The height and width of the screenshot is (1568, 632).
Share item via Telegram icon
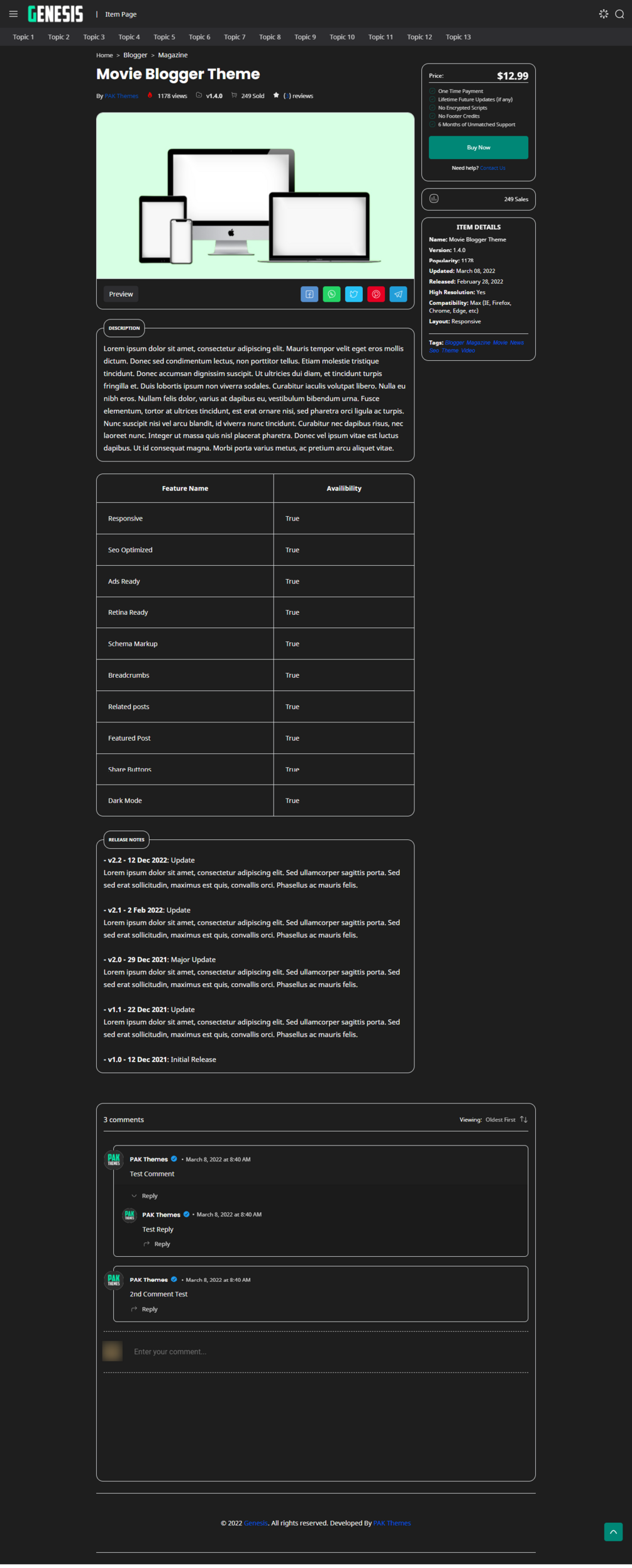point(398,294)
